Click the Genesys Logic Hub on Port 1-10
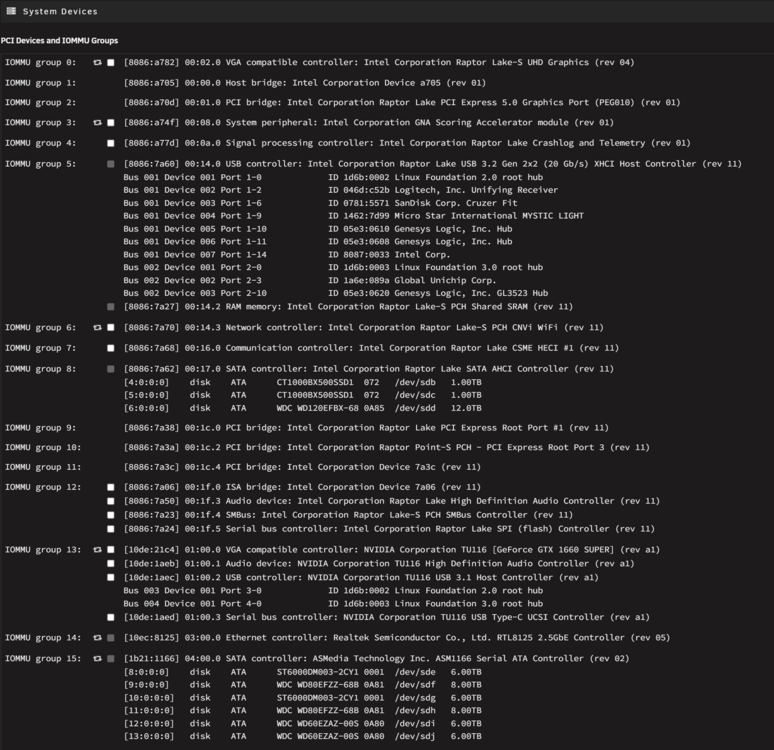 click(318, 229)
